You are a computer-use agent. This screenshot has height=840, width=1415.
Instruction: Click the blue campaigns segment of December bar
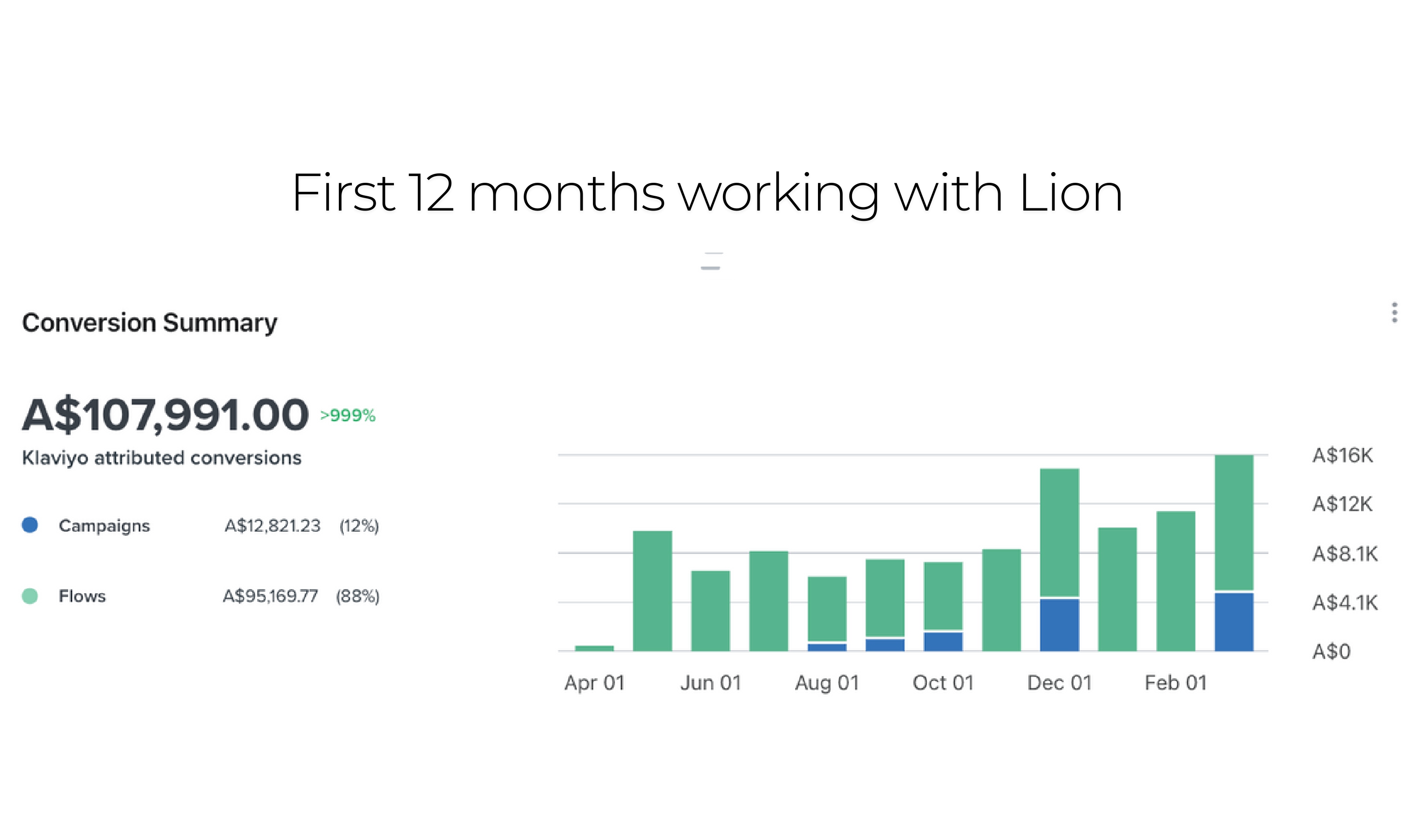click(1060, 625)
